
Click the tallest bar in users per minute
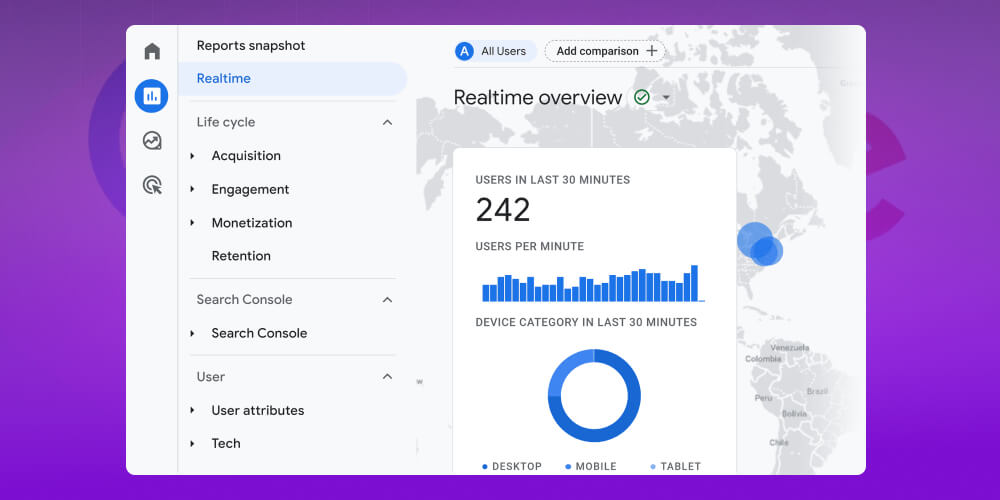pyautogui.click(x=695, y=283)
